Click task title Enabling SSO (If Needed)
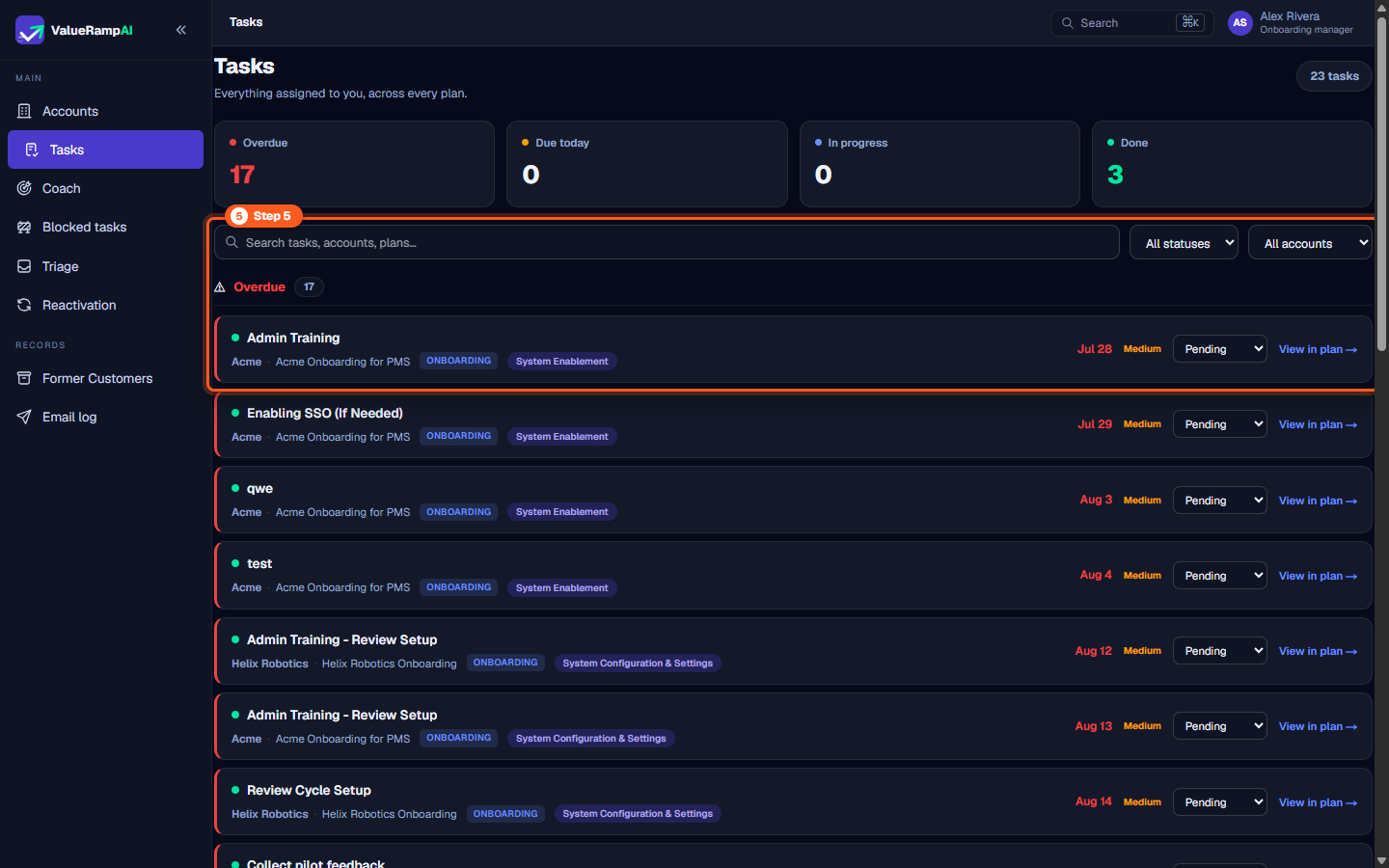Screen dimensions: 1389x868 click(x=325, y=413)
